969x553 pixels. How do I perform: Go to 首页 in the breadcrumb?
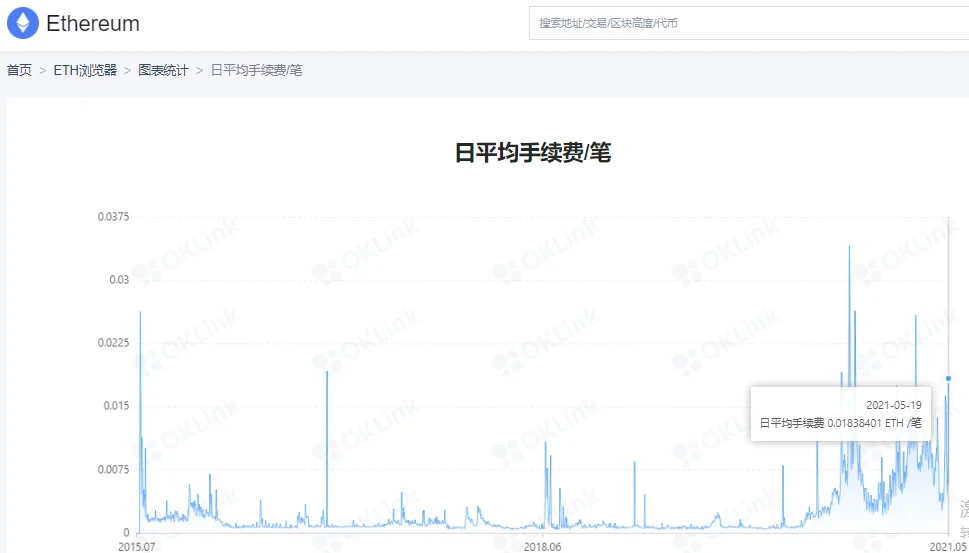point(19,70)
